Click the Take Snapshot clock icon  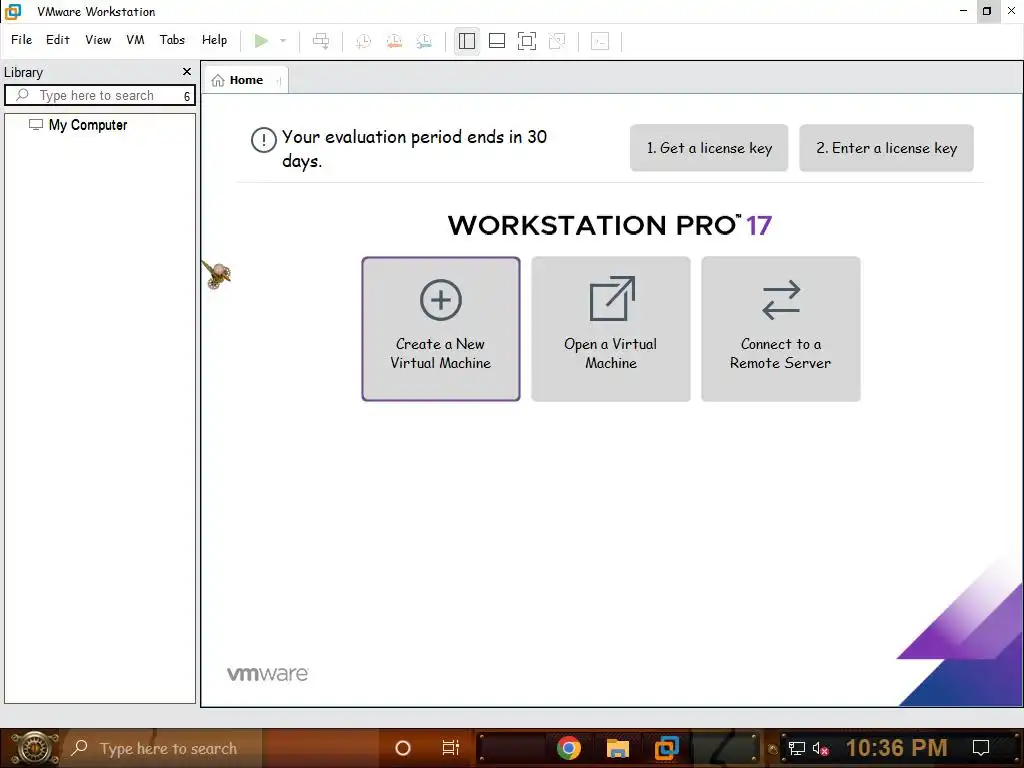click(x=364, y=41)
